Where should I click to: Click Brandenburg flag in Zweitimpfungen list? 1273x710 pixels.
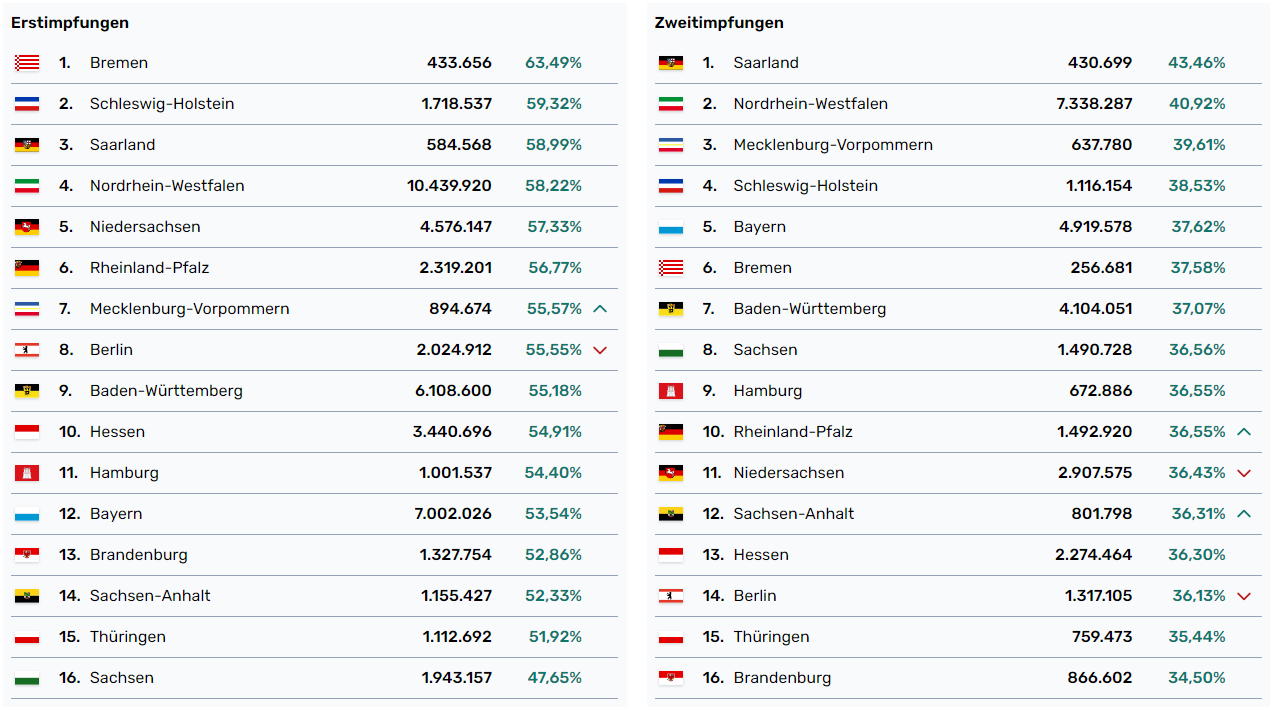[x=670, y=678]
